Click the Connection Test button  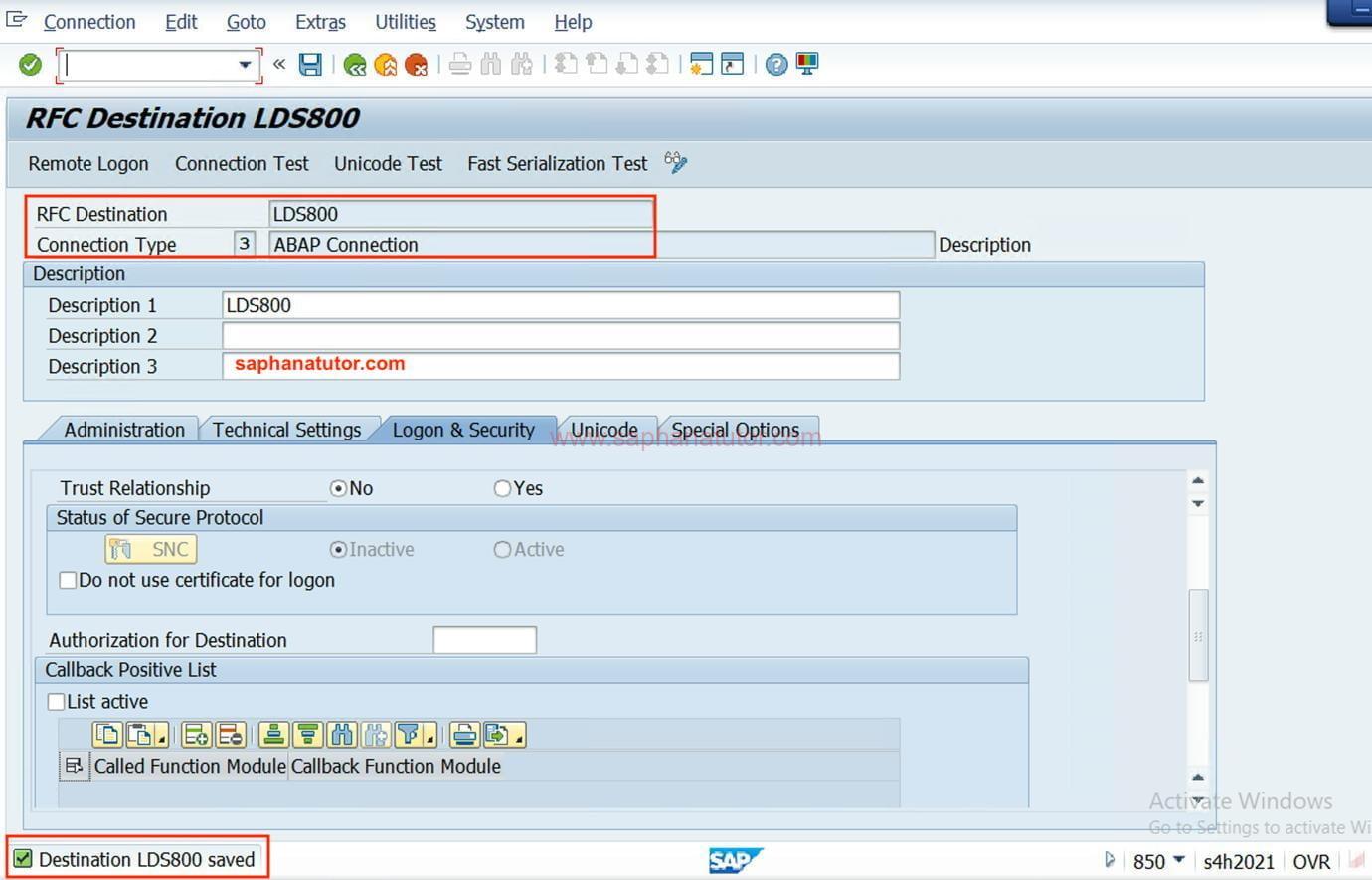pos(242,163)
